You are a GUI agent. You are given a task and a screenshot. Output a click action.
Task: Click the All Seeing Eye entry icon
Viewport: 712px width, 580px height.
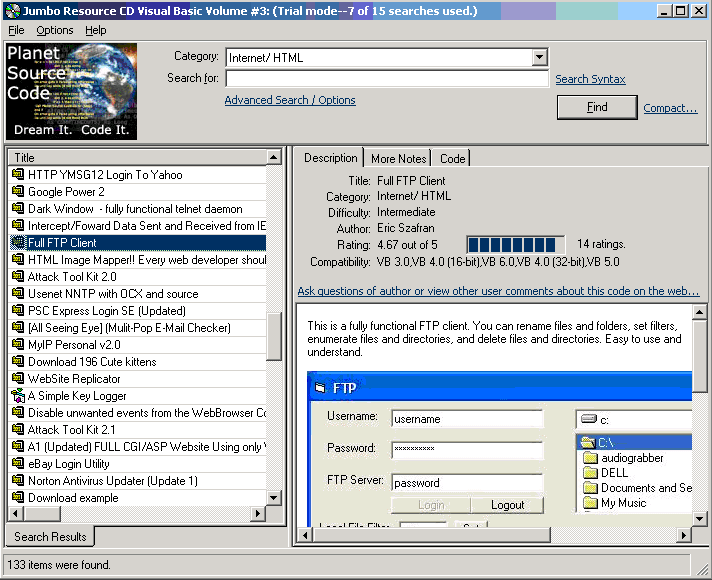tap(18, 327)
